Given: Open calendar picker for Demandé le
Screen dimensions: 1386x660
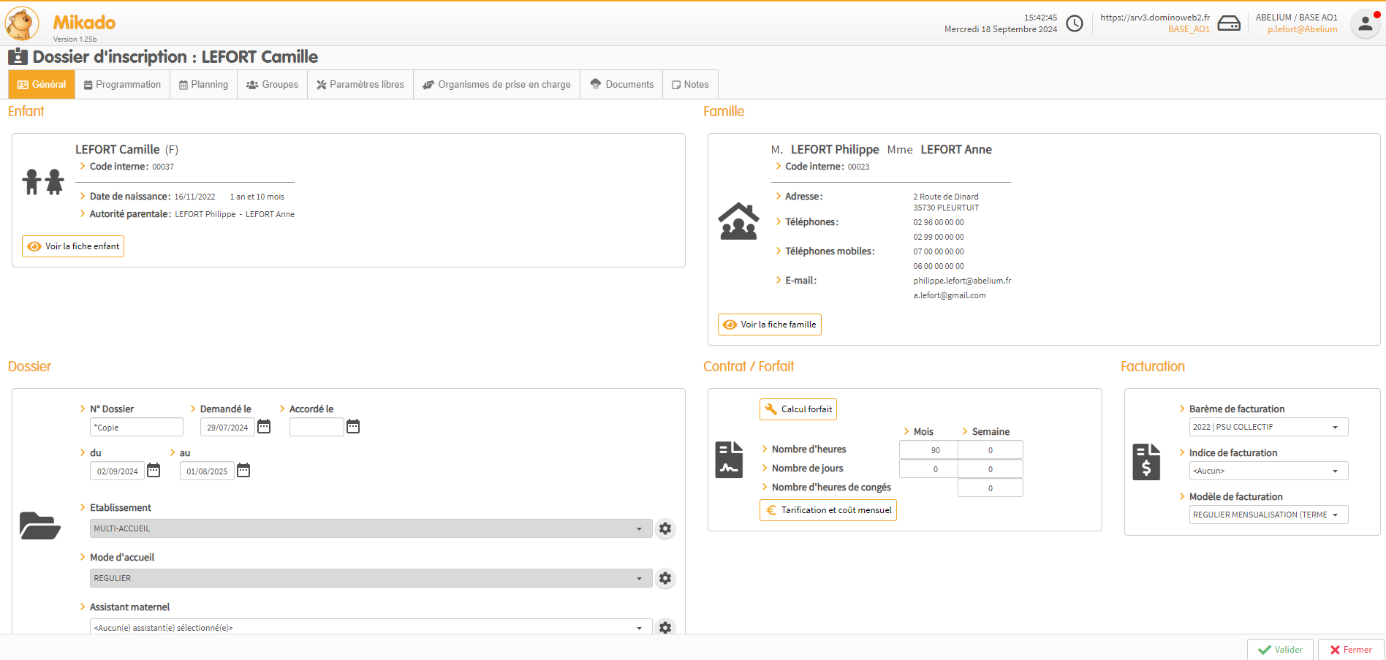Looking at the screenshot, I should pyautogui.click(x=264, y=427).
